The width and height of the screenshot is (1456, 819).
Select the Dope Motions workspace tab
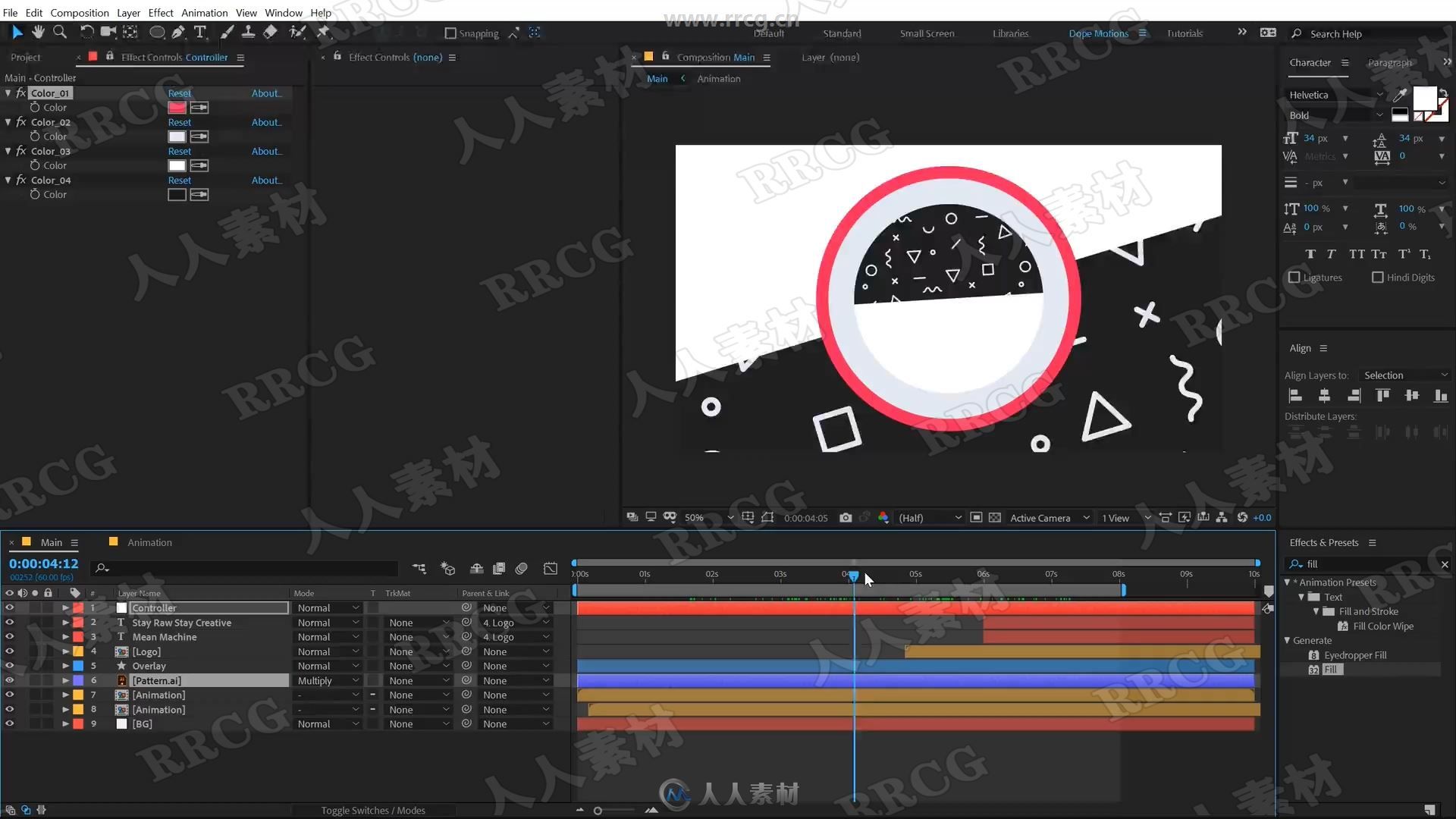(x=1097, y=33)
